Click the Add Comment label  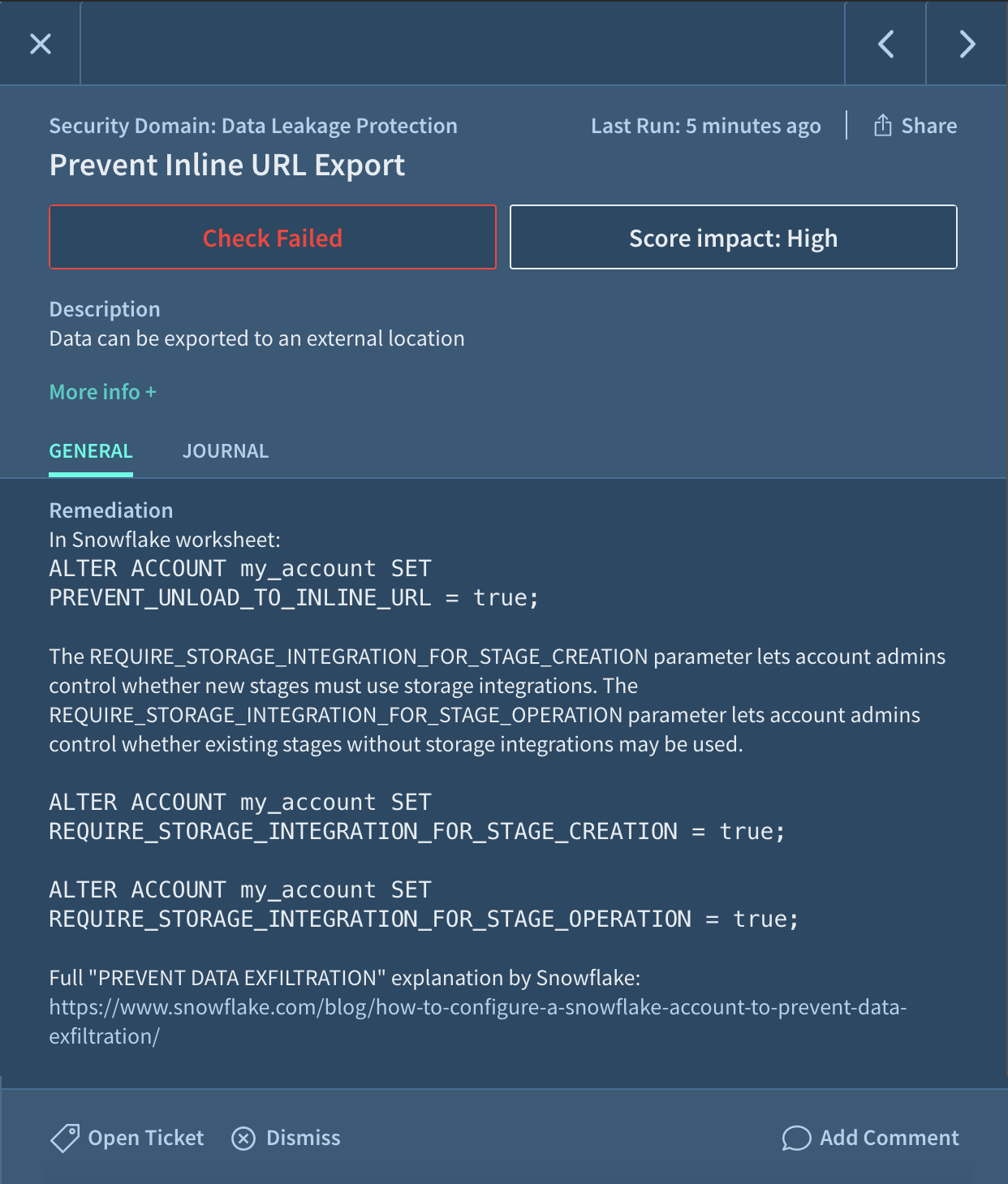890,1138
